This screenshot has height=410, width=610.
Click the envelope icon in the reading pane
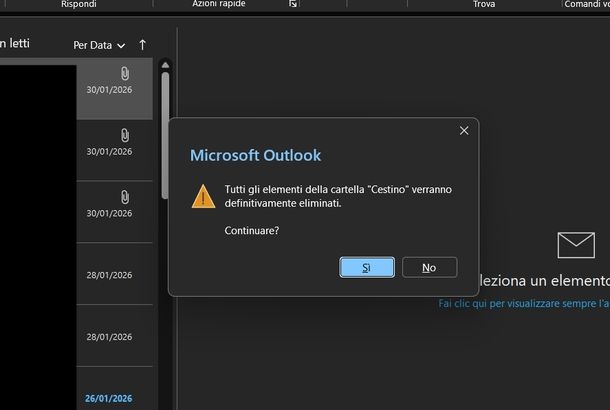click(x=576, y=245)
